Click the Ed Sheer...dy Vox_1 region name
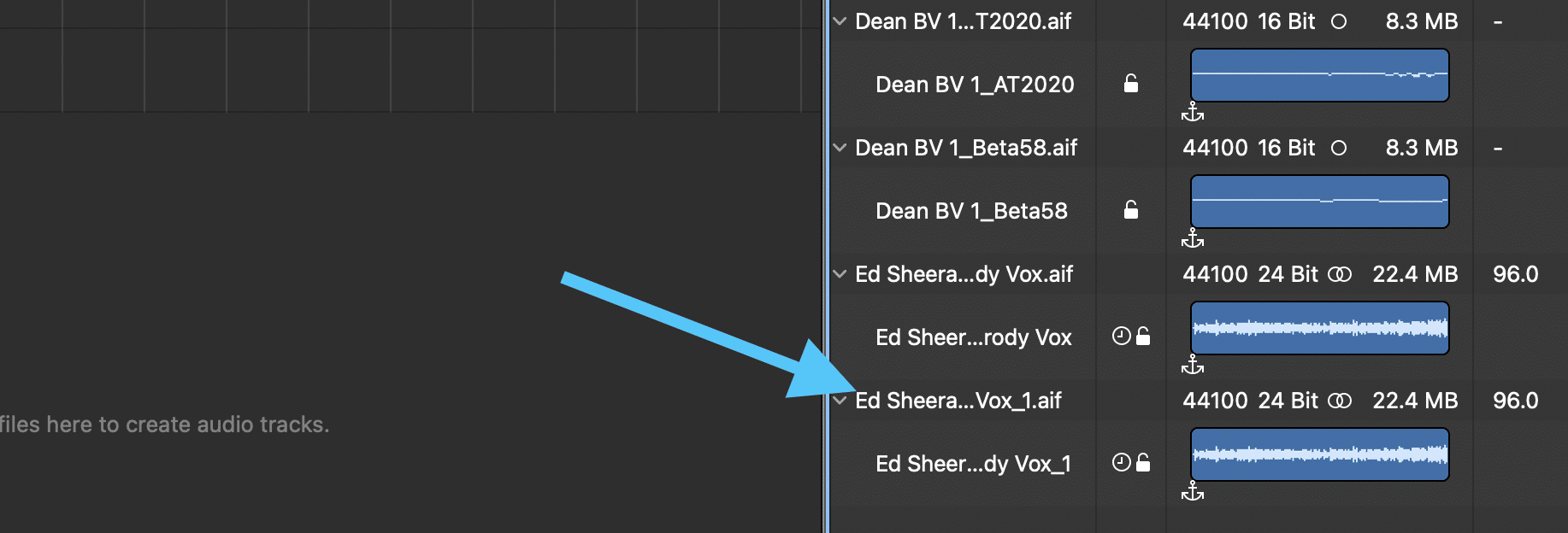1568x533 pixels. (x=973, y=464)
